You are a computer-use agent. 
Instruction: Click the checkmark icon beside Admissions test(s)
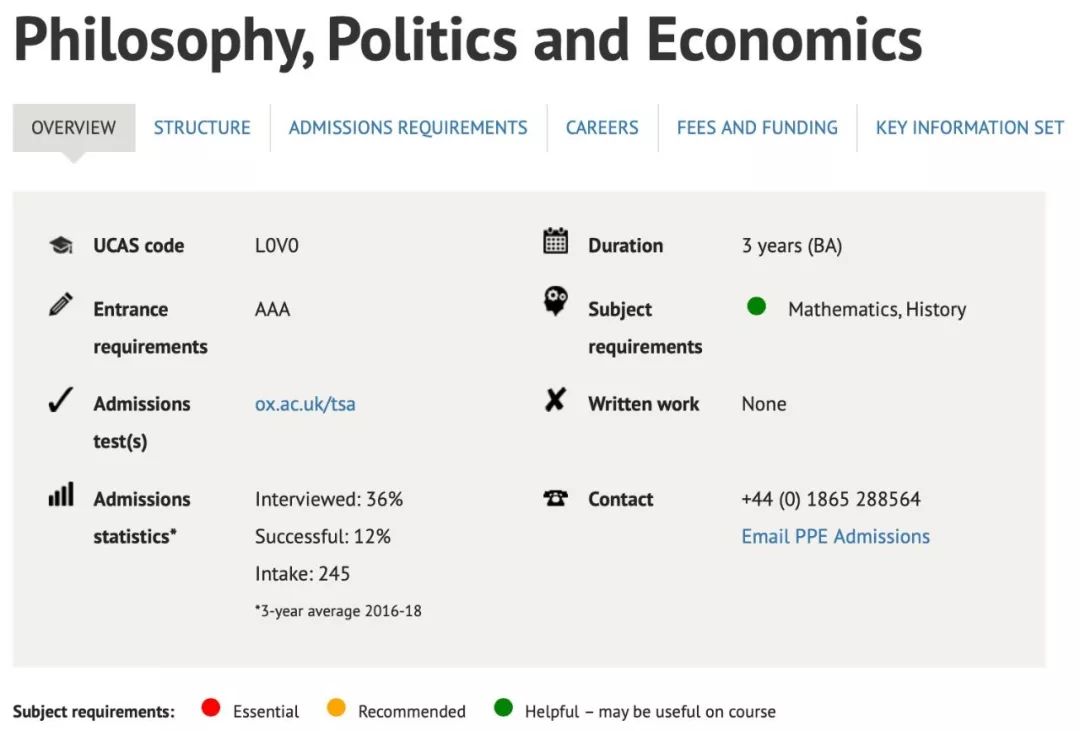point(61,401)
